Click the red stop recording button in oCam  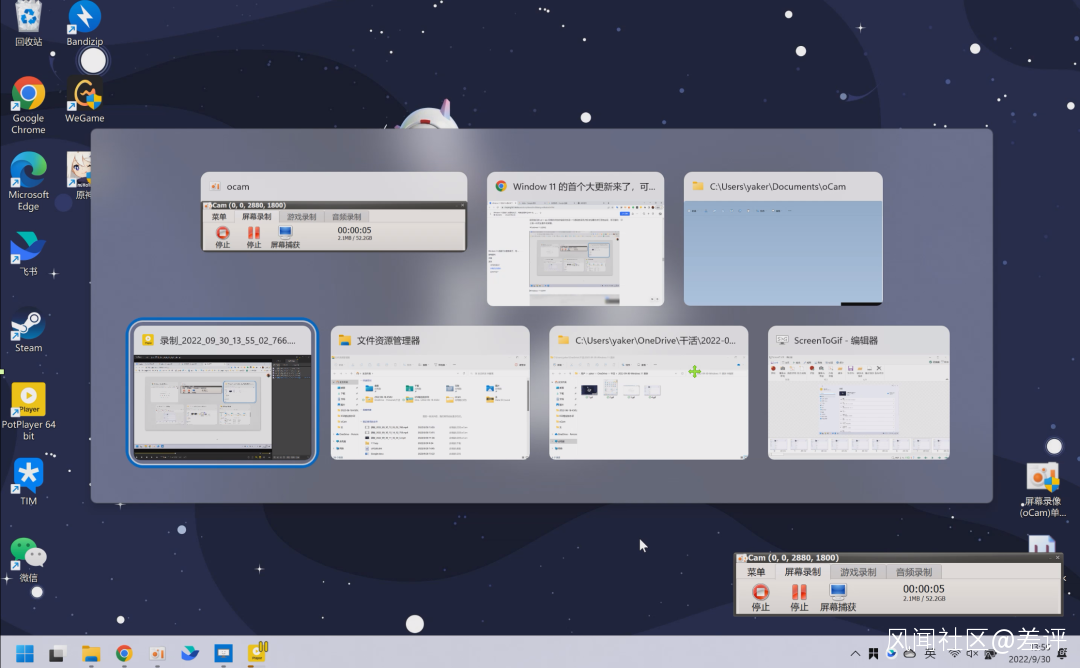point(761,592)
